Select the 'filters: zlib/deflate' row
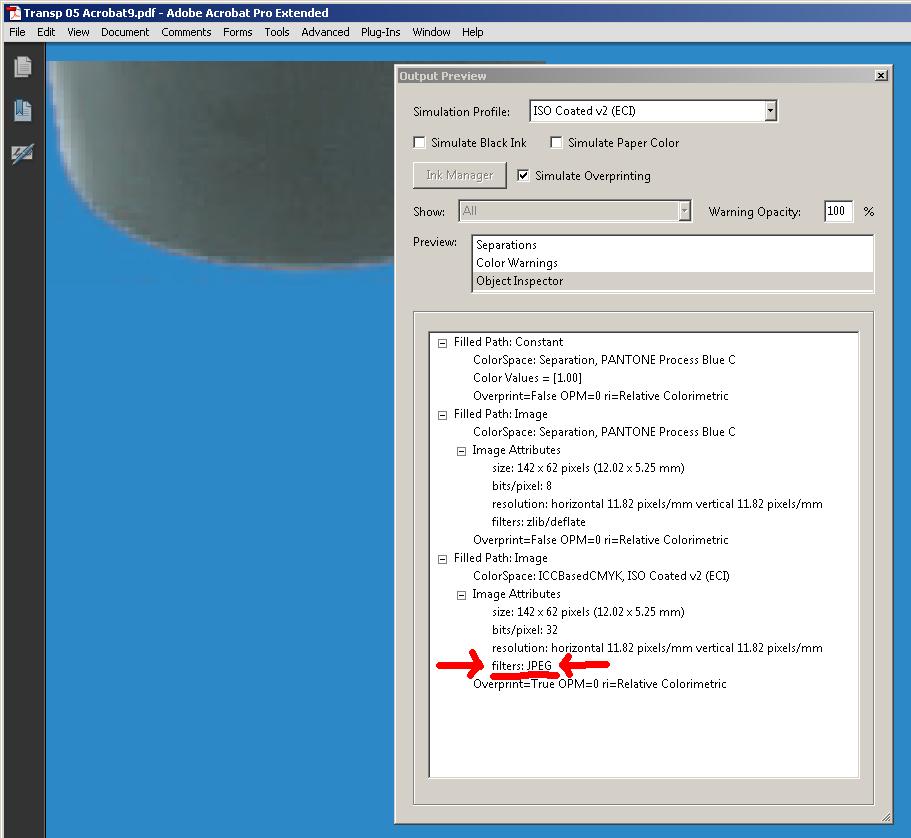The height and width of the screenshot is (838, 911). click(538, 522)
